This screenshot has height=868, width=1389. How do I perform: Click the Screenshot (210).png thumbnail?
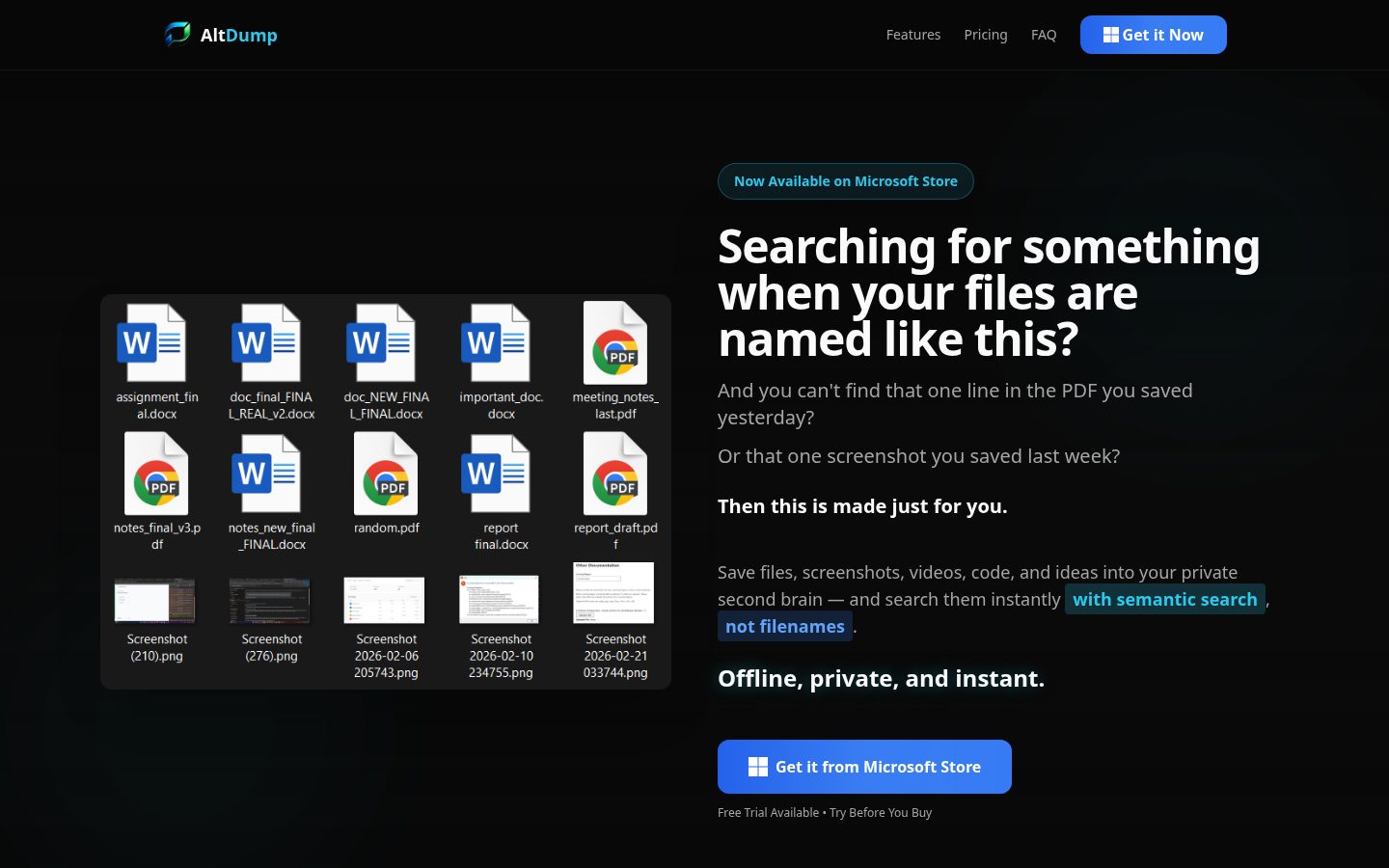tap(154, 601)
